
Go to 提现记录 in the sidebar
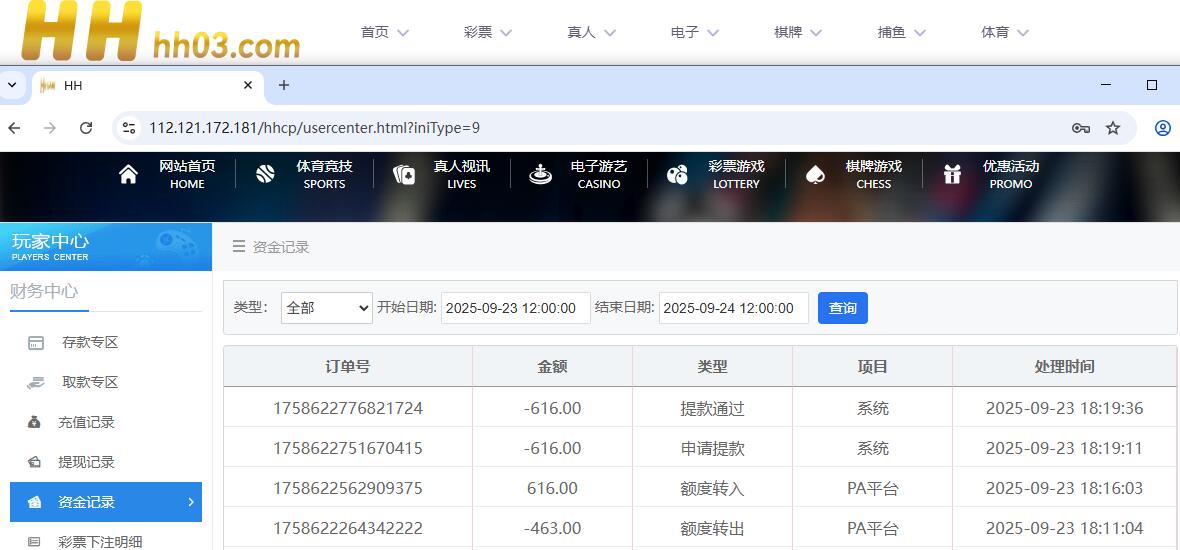[x=86, y=463]
